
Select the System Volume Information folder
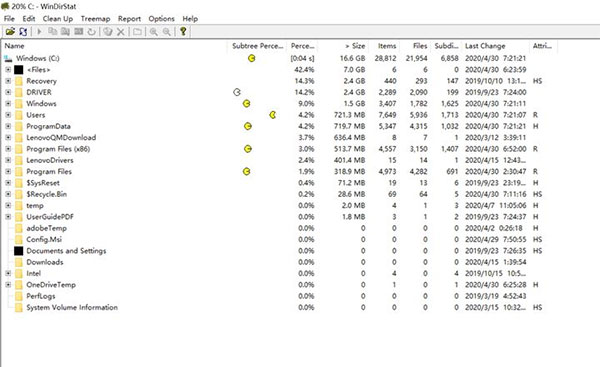tap(72, 307)
